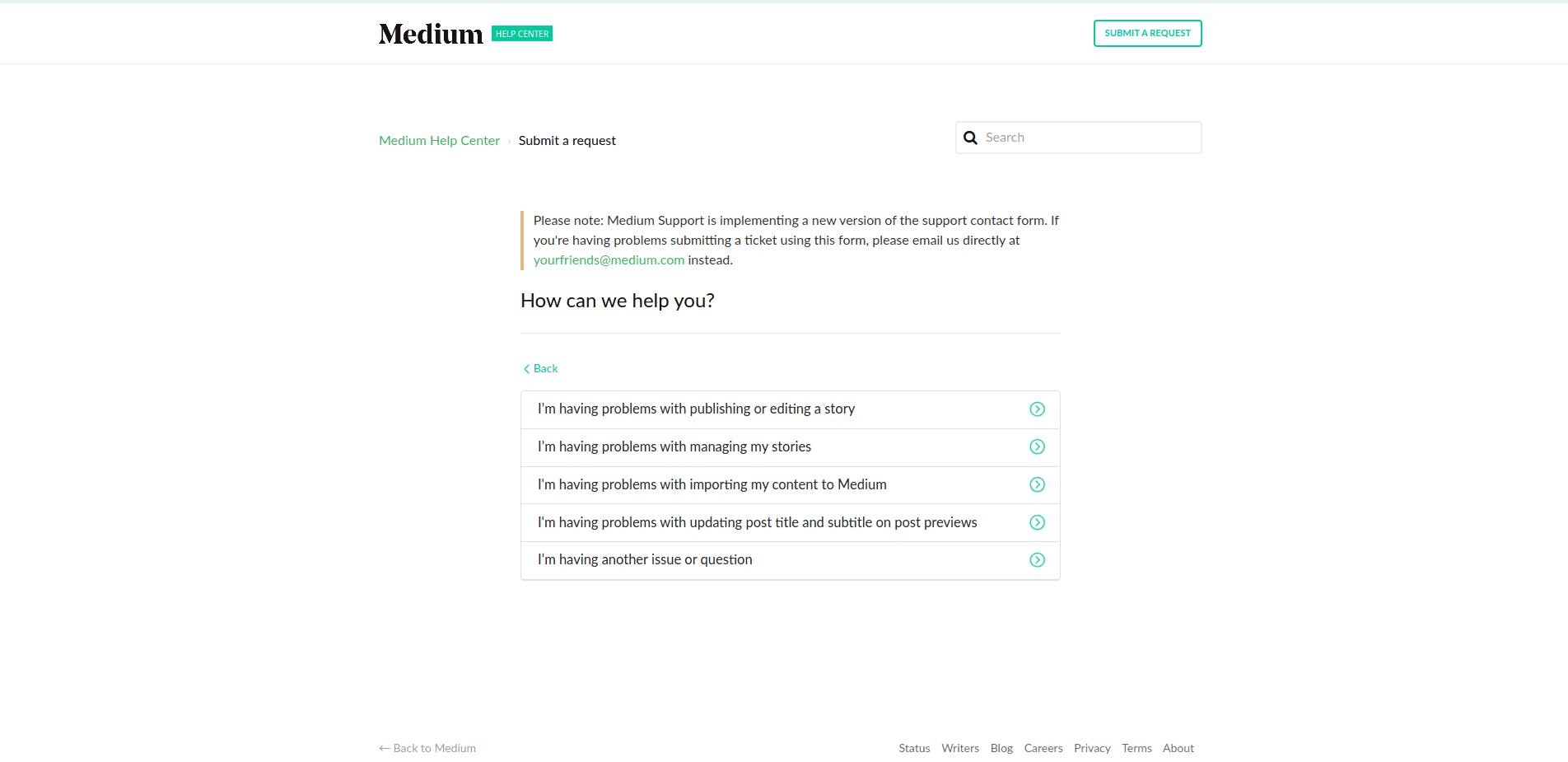Navigate to Medium Help Center breadcrumb

[x=439, y=141]
